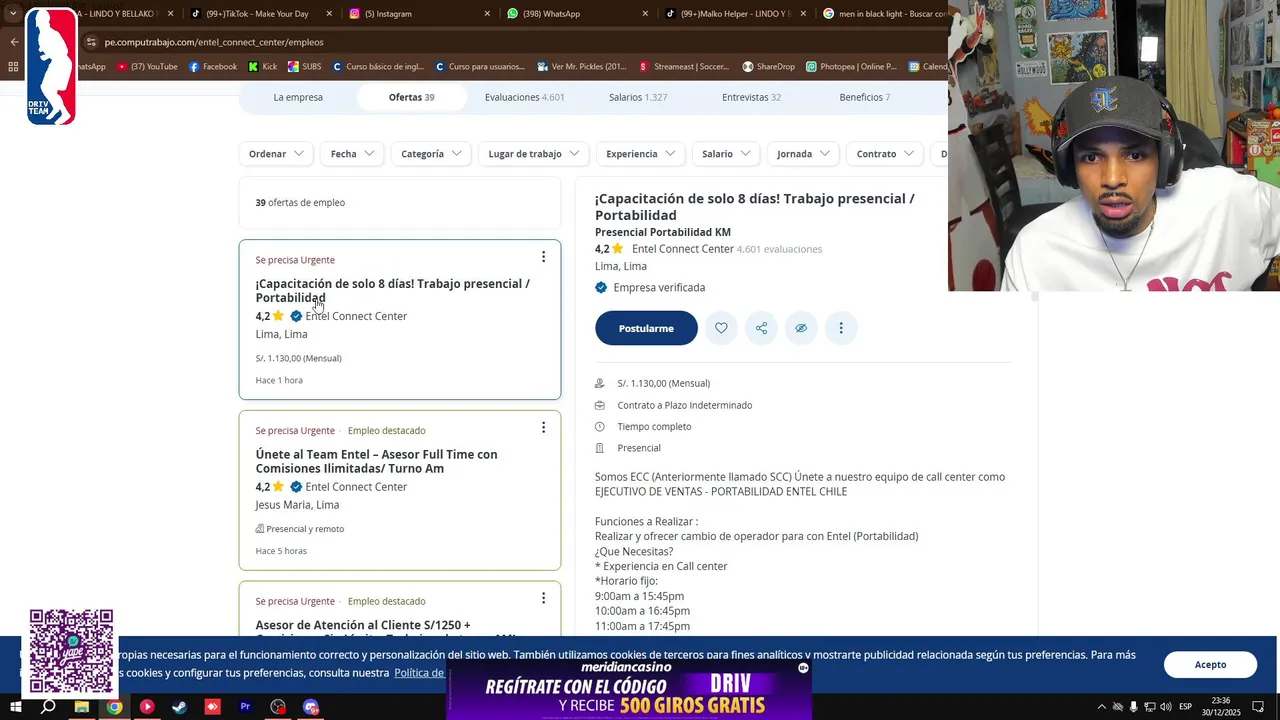
Task: Open the YouTube bookmark
Action: pos(147,67)
